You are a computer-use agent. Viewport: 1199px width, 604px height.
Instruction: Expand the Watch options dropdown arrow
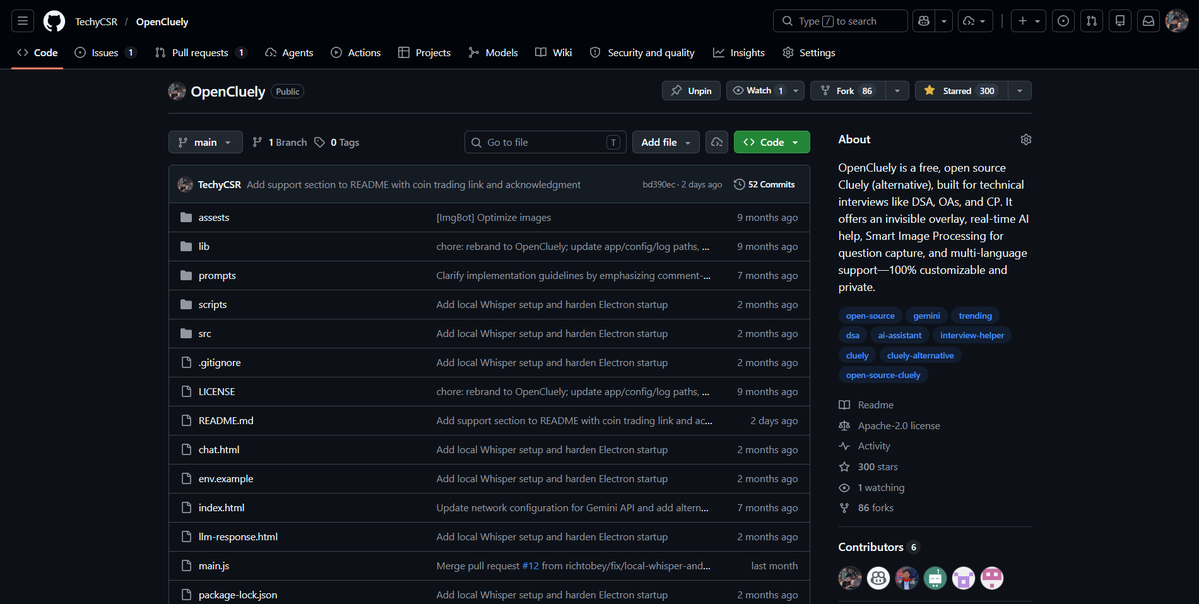point(796,90)
